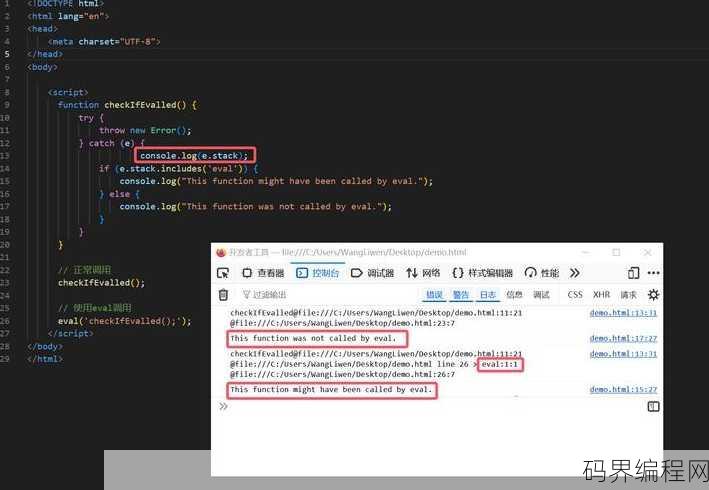Toggle the 错误 errors filter
Screen dimensions: 709x490
434,295
